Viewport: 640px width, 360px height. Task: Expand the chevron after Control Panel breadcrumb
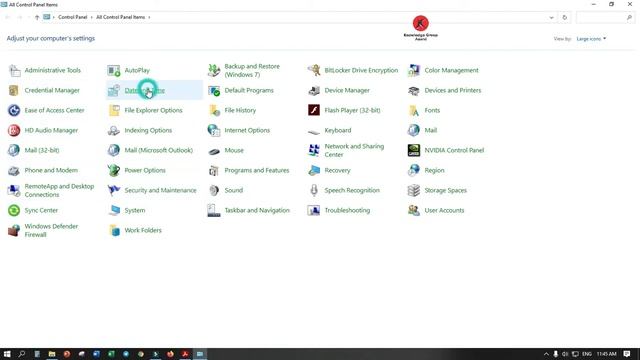click(x=91, y=17)
